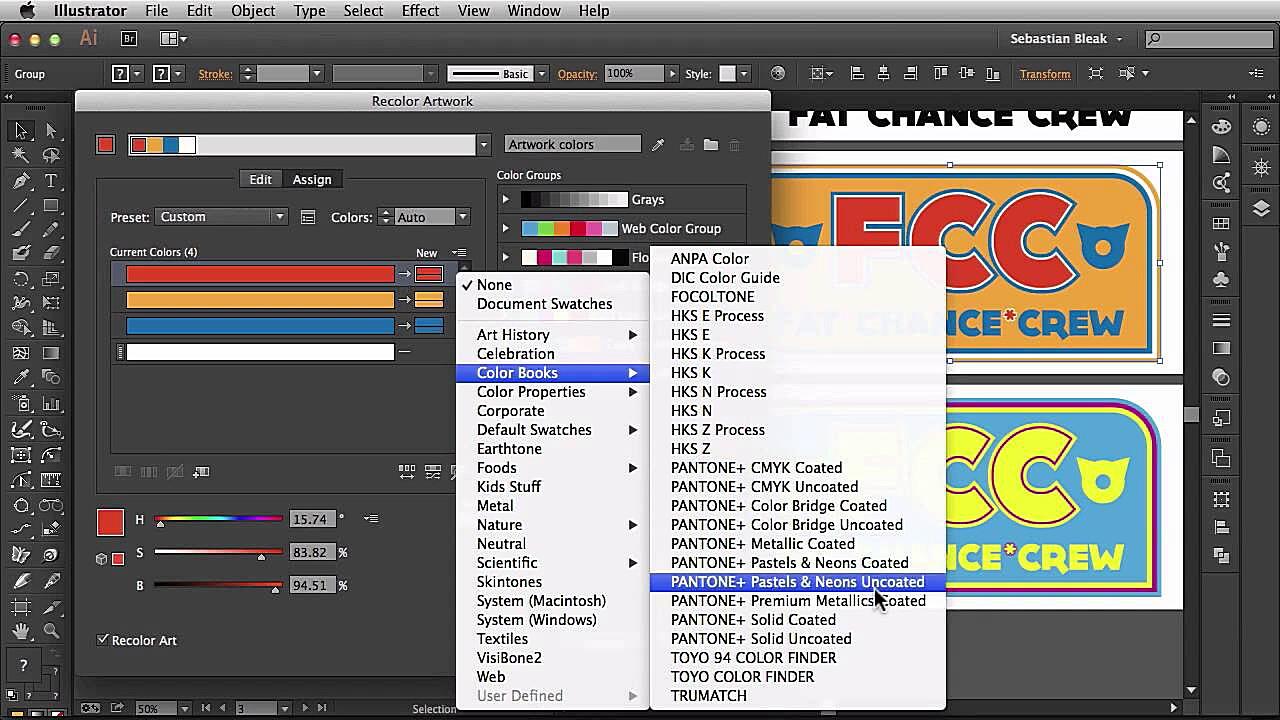Click the Brightness value field 94.51
The width and height of the screenshot is (1280, 720).
tap(311, 585)
